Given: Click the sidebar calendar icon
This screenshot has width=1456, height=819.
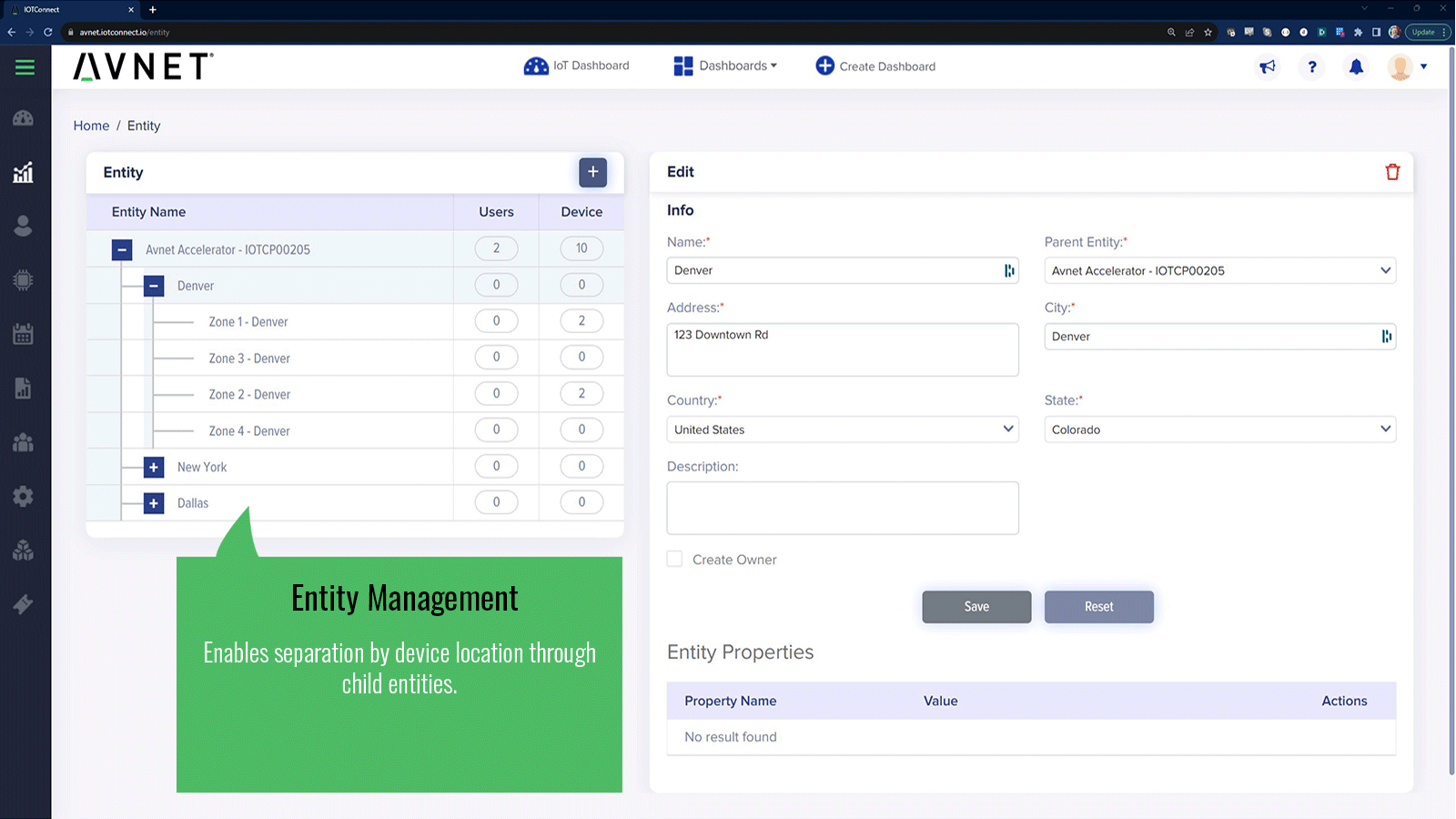Looking at the screenshot, I should (24, 334).
